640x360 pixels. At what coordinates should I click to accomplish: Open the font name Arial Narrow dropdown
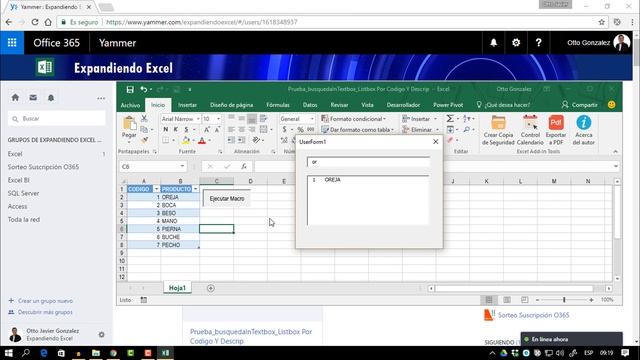tap(198, 119)
